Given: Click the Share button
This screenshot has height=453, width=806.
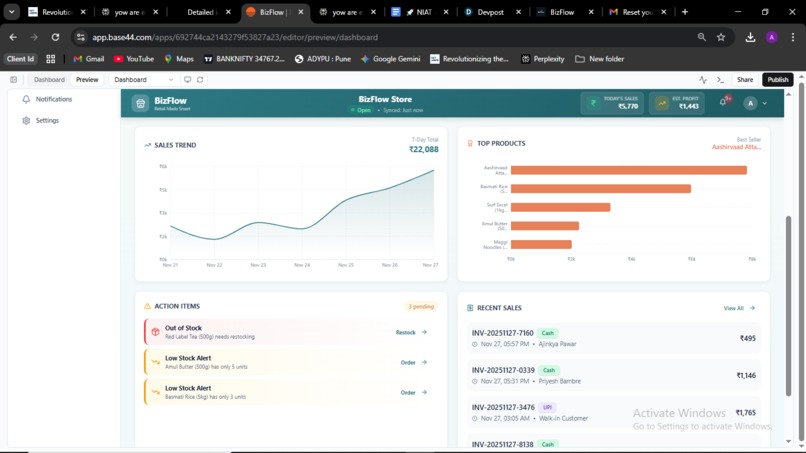Looking at the screenshot, I should pyautogui.click(x=745, y=80).
